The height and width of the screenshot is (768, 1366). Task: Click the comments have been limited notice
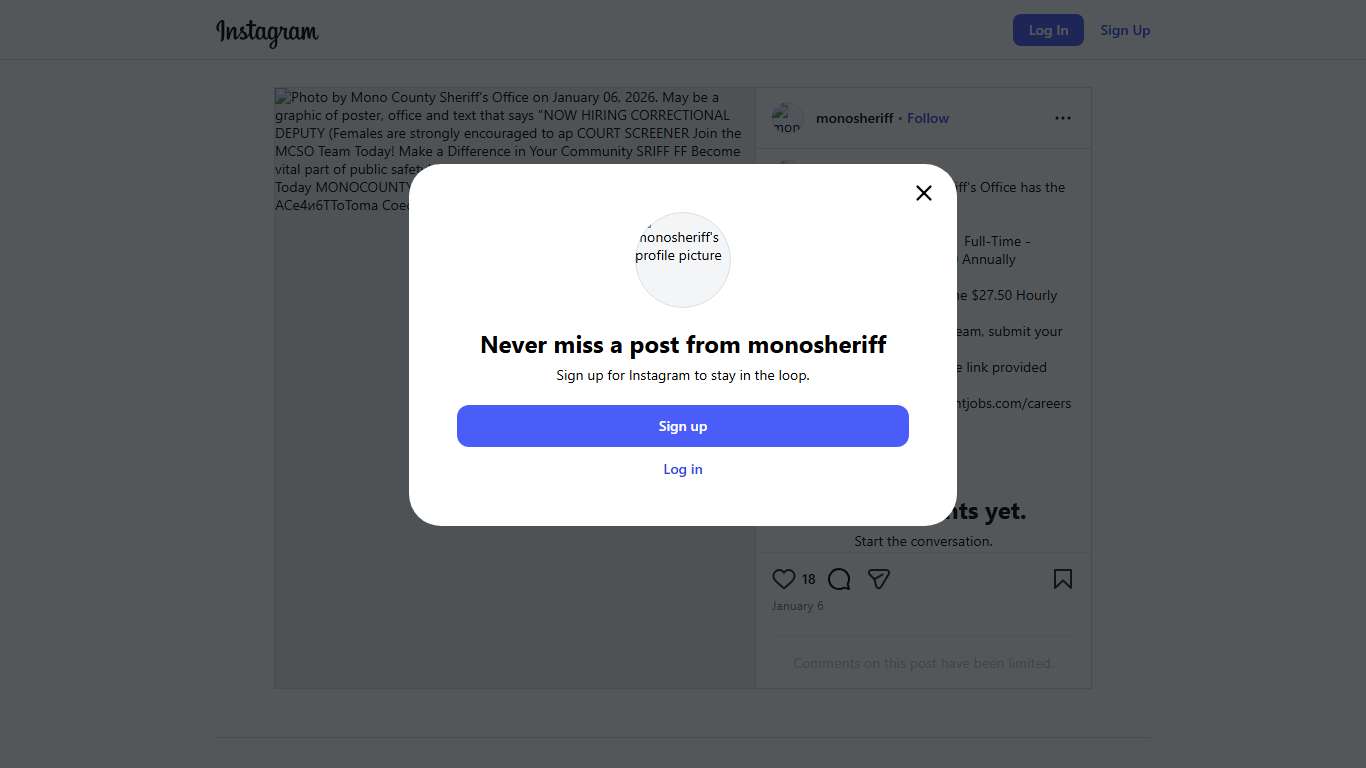(x=923, y=663)
